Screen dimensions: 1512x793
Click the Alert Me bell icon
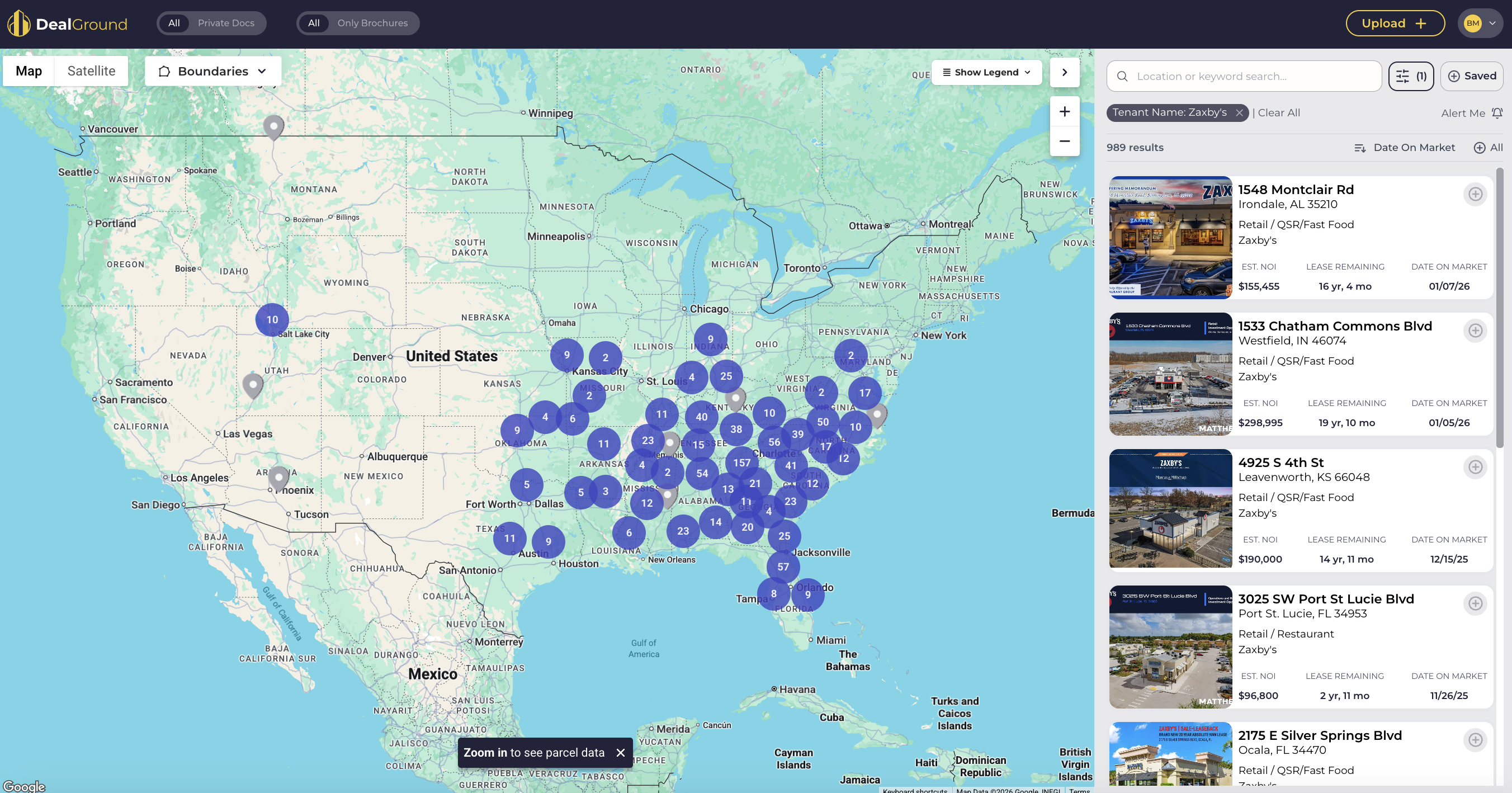pos(1497,113)
